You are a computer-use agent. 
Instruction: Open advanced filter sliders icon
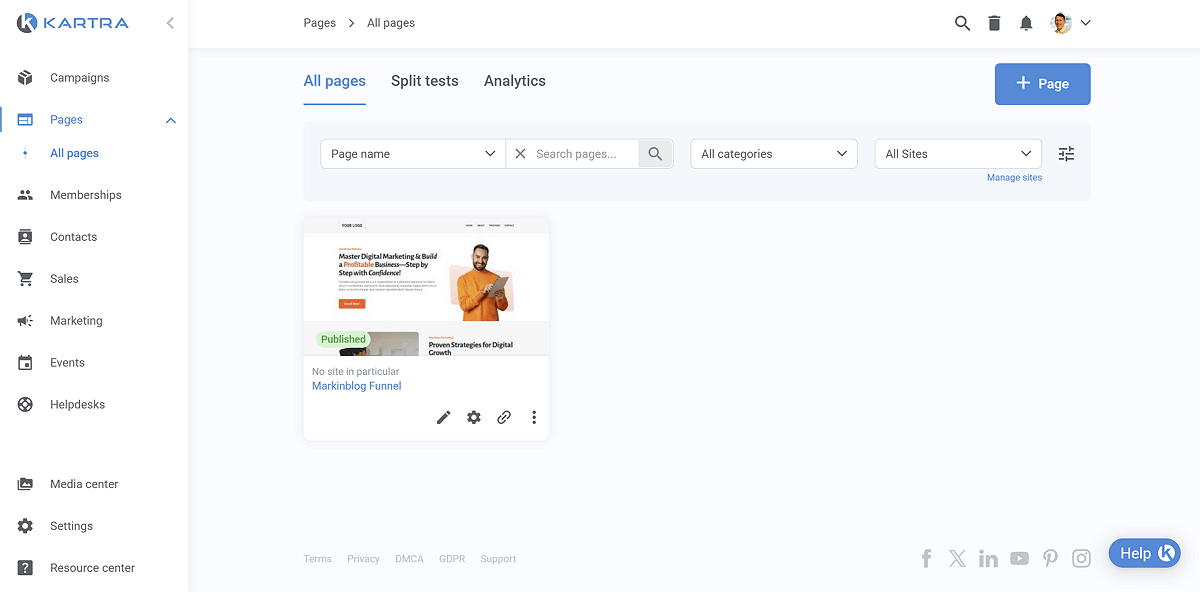[1067, 154]
